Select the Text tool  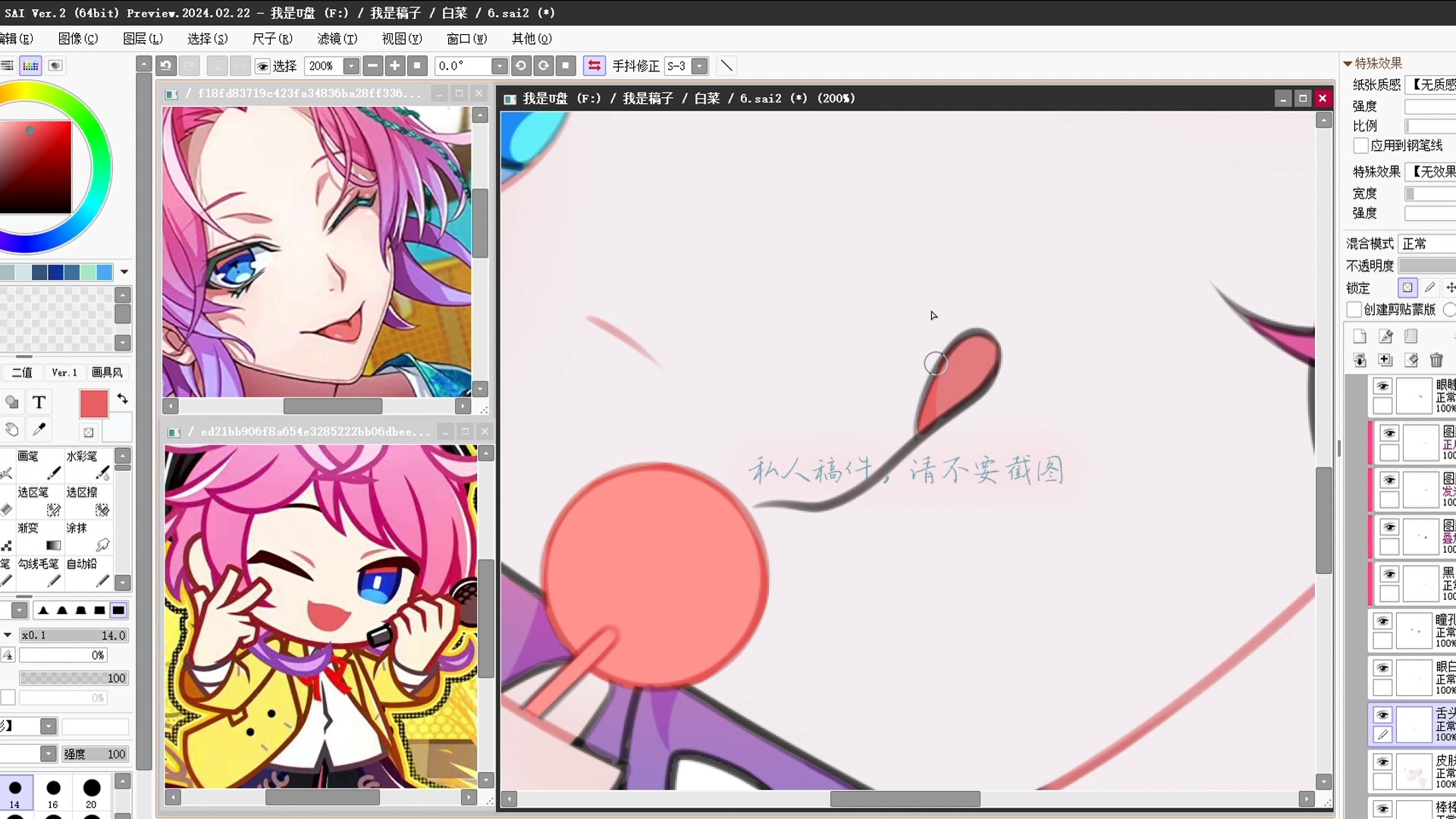(39, 403)
